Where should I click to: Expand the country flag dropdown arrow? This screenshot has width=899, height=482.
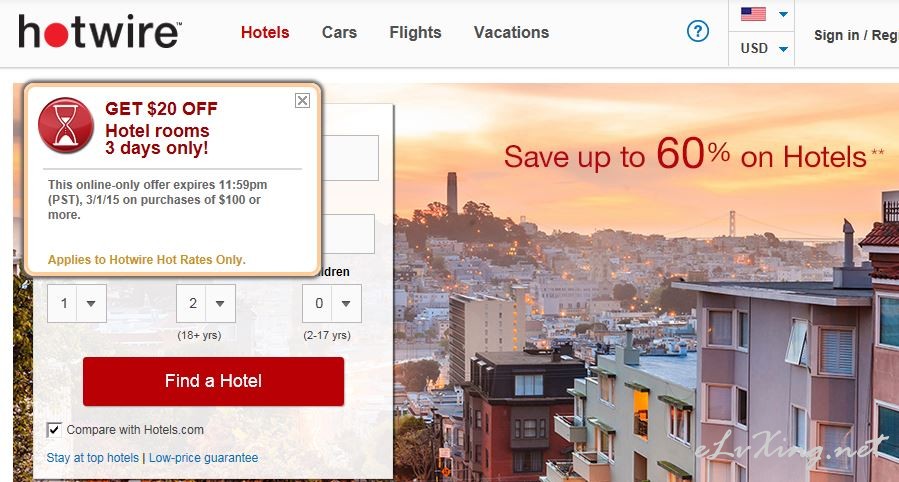(x=783, y=14)
